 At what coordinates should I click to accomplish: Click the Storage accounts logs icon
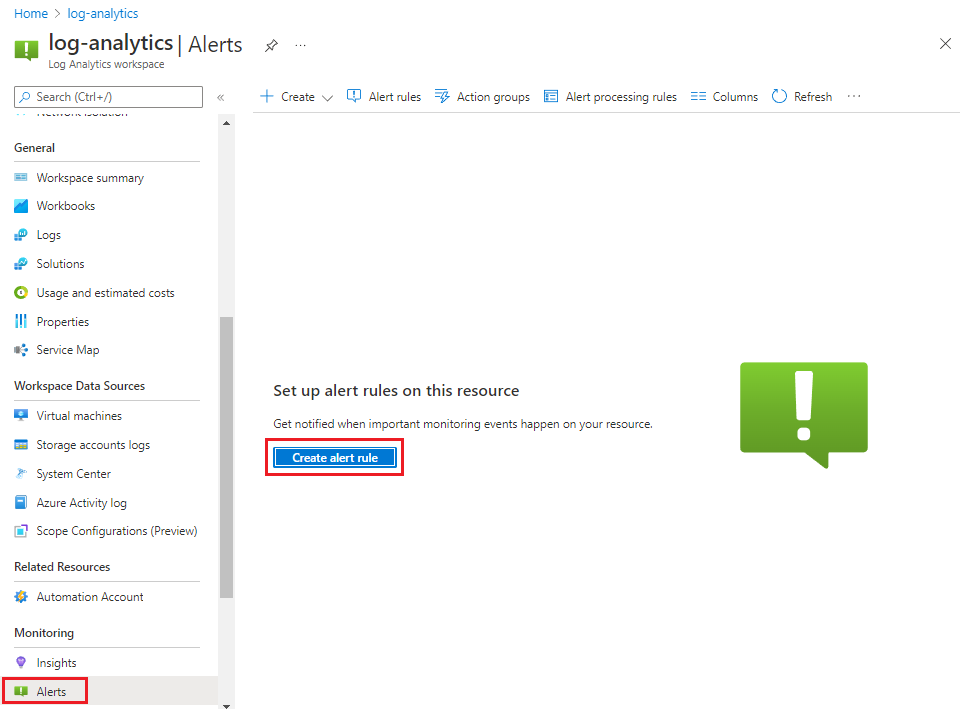click(21, 445)
